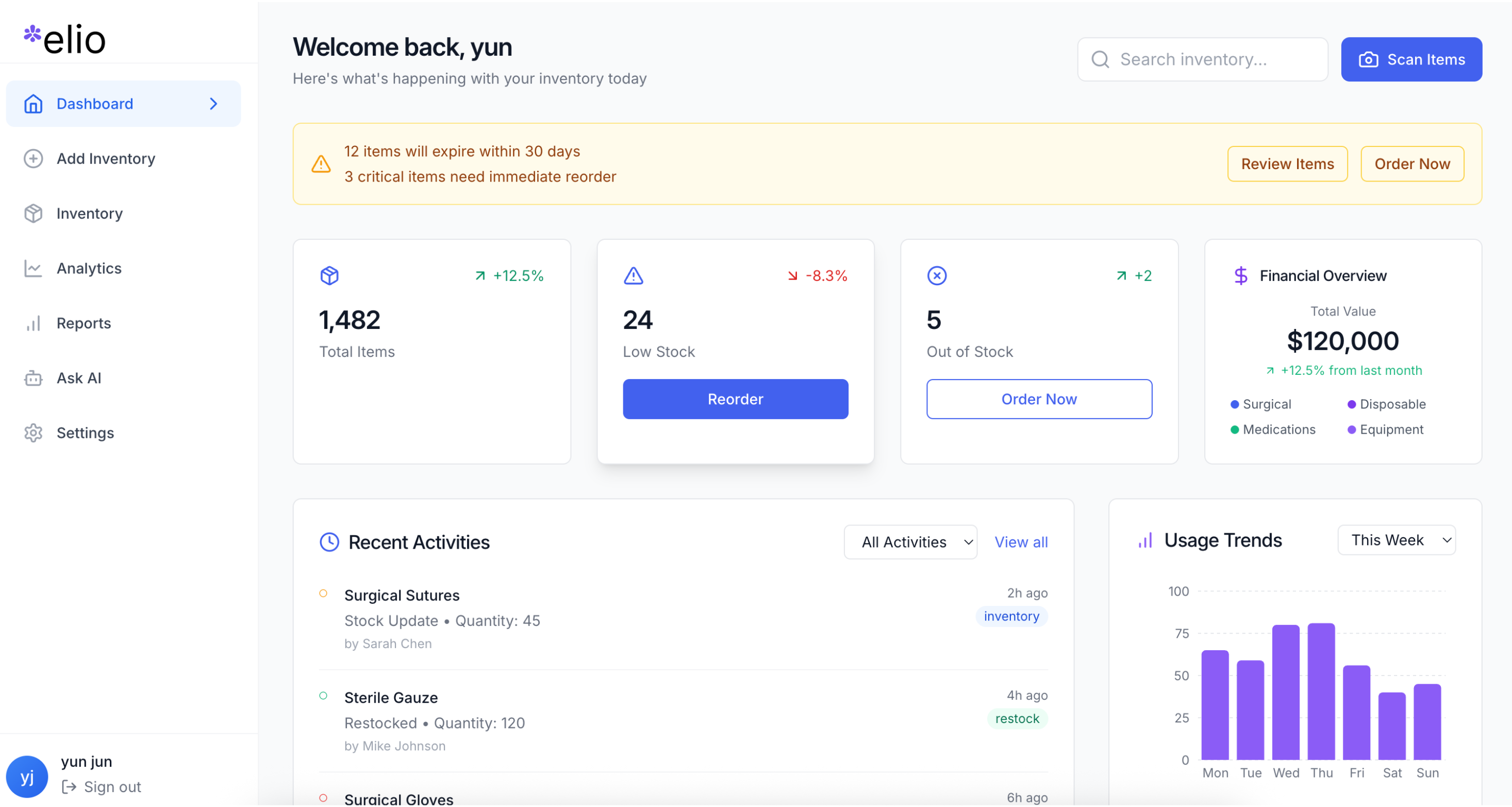The width and height of the screenshot is (1512, 807).
Task: Open Dashboard in the sidebar
Action: click(x=123, y=104)
